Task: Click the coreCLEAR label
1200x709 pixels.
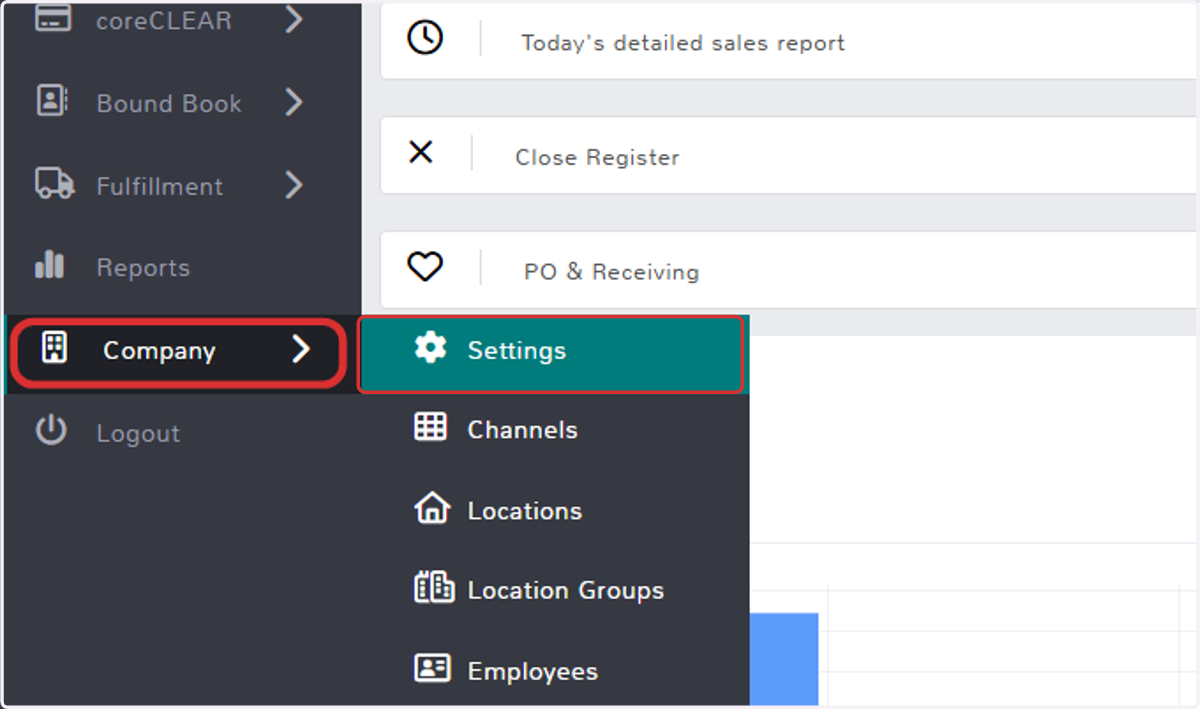Action: (x=164, y=20)
